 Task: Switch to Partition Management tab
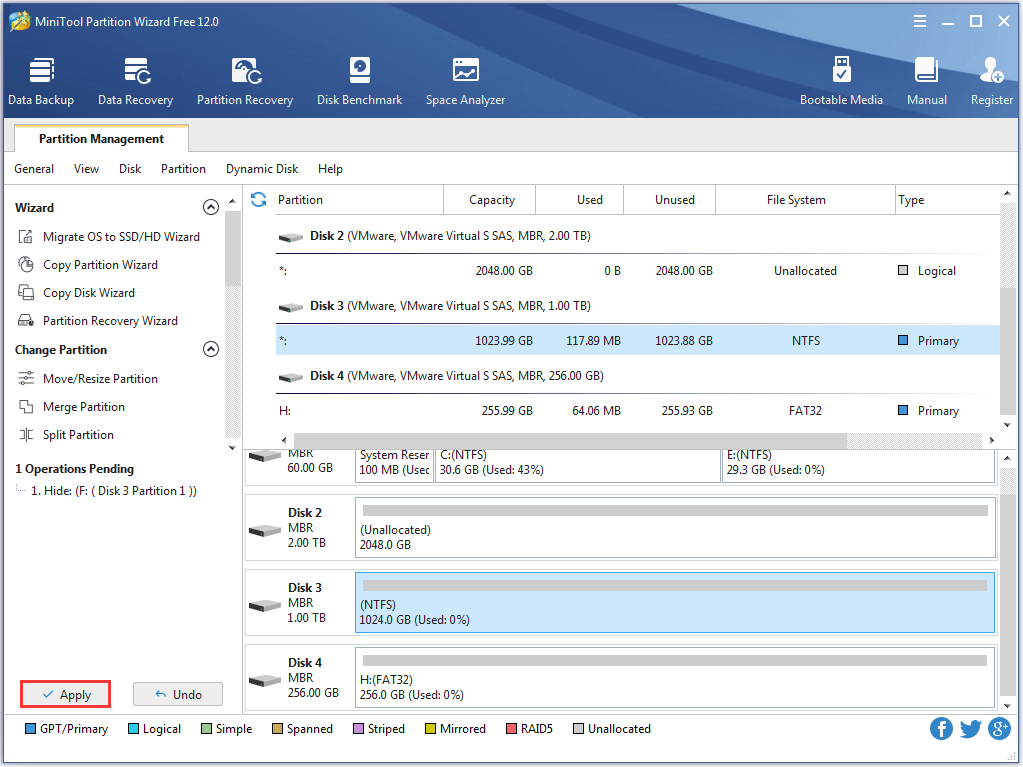click(x=101, y=139)
